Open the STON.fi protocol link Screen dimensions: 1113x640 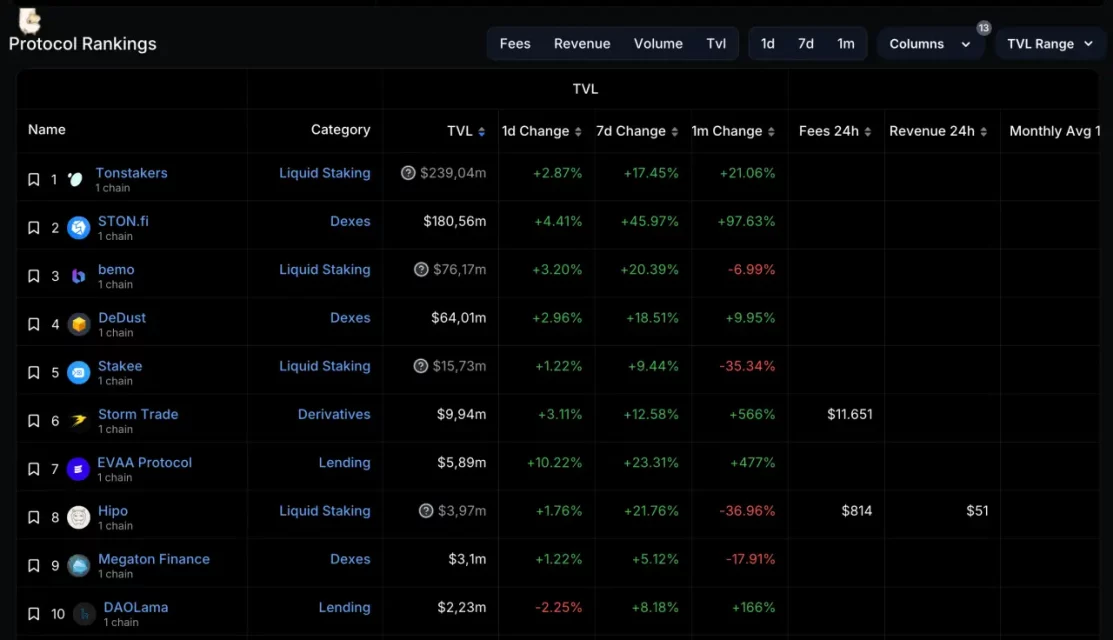coord(123,221)
